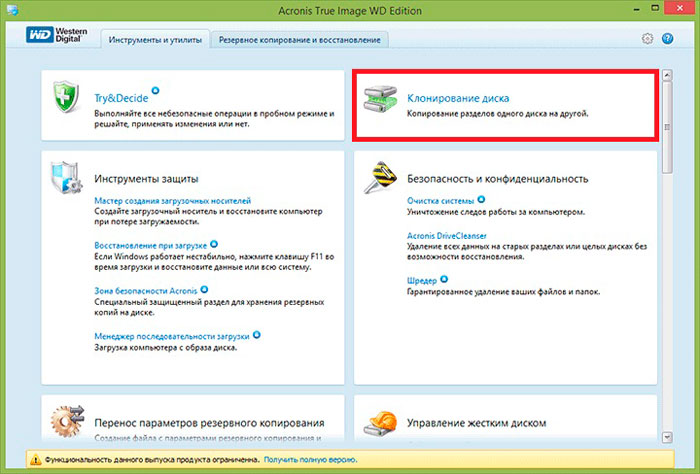This screenshot has width=700, height=474.
Task: Launch Acronis DriveCleanser link
Action: [x=446, y=236]
